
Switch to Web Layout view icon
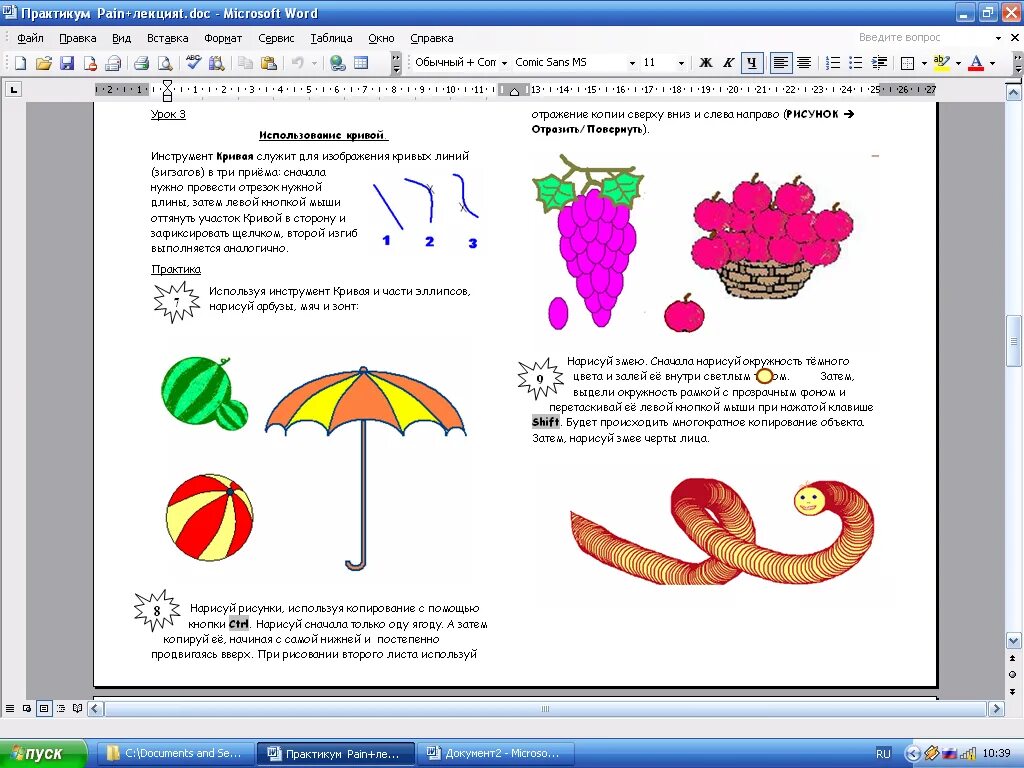[27, 709]
